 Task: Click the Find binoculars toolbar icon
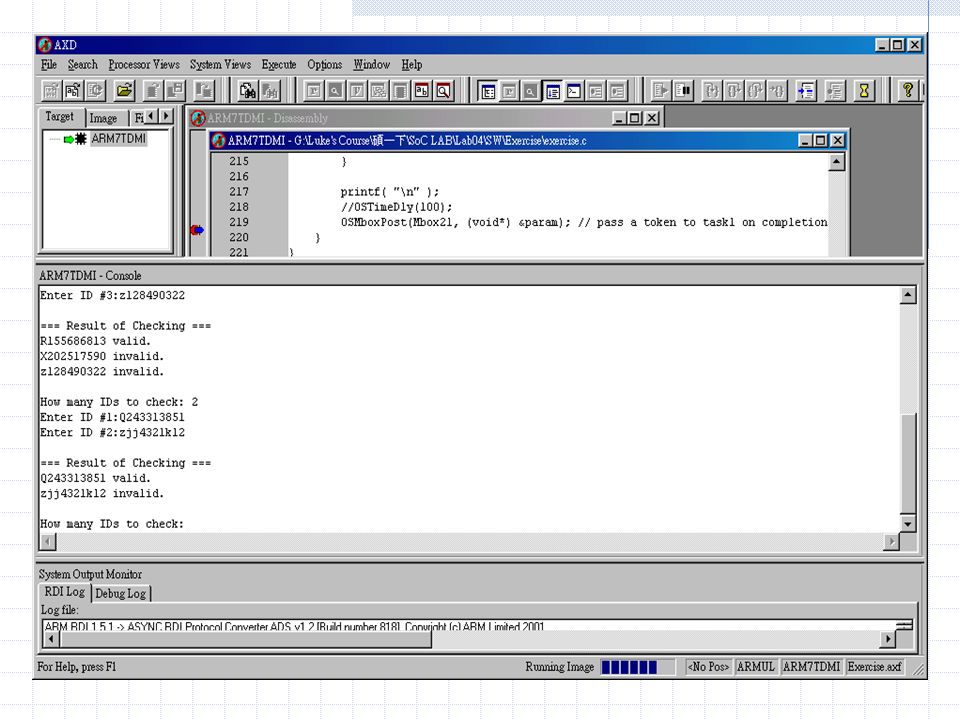tap(248, 91)
